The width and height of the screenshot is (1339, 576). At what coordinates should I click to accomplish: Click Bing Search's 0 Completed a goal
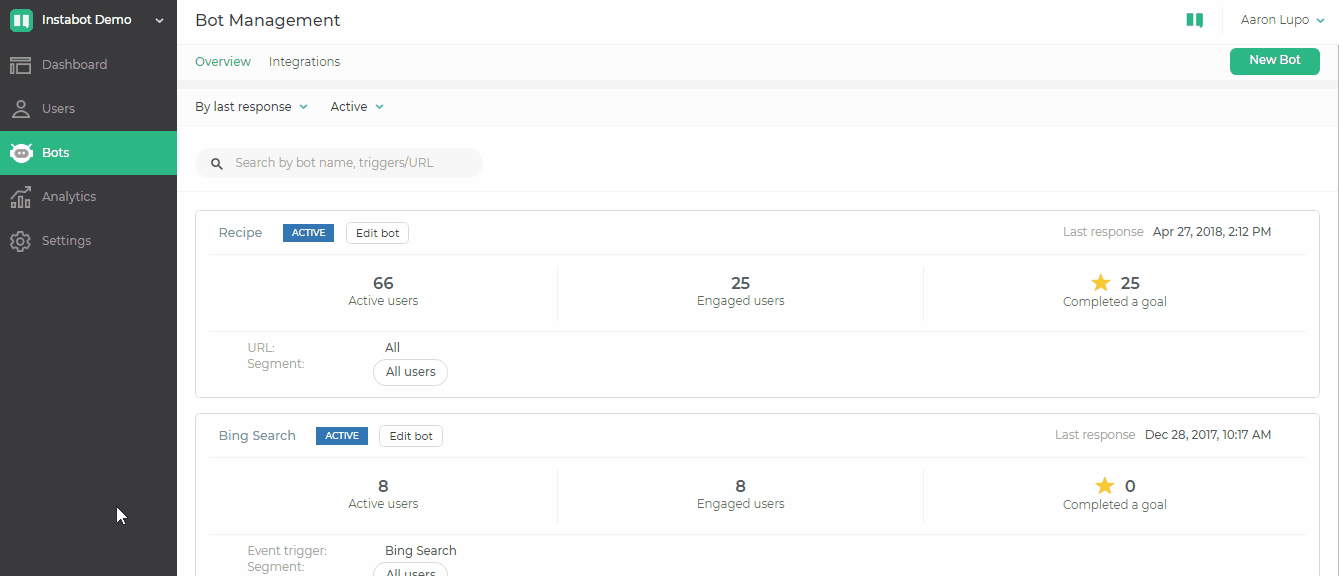click(1115, 494)
